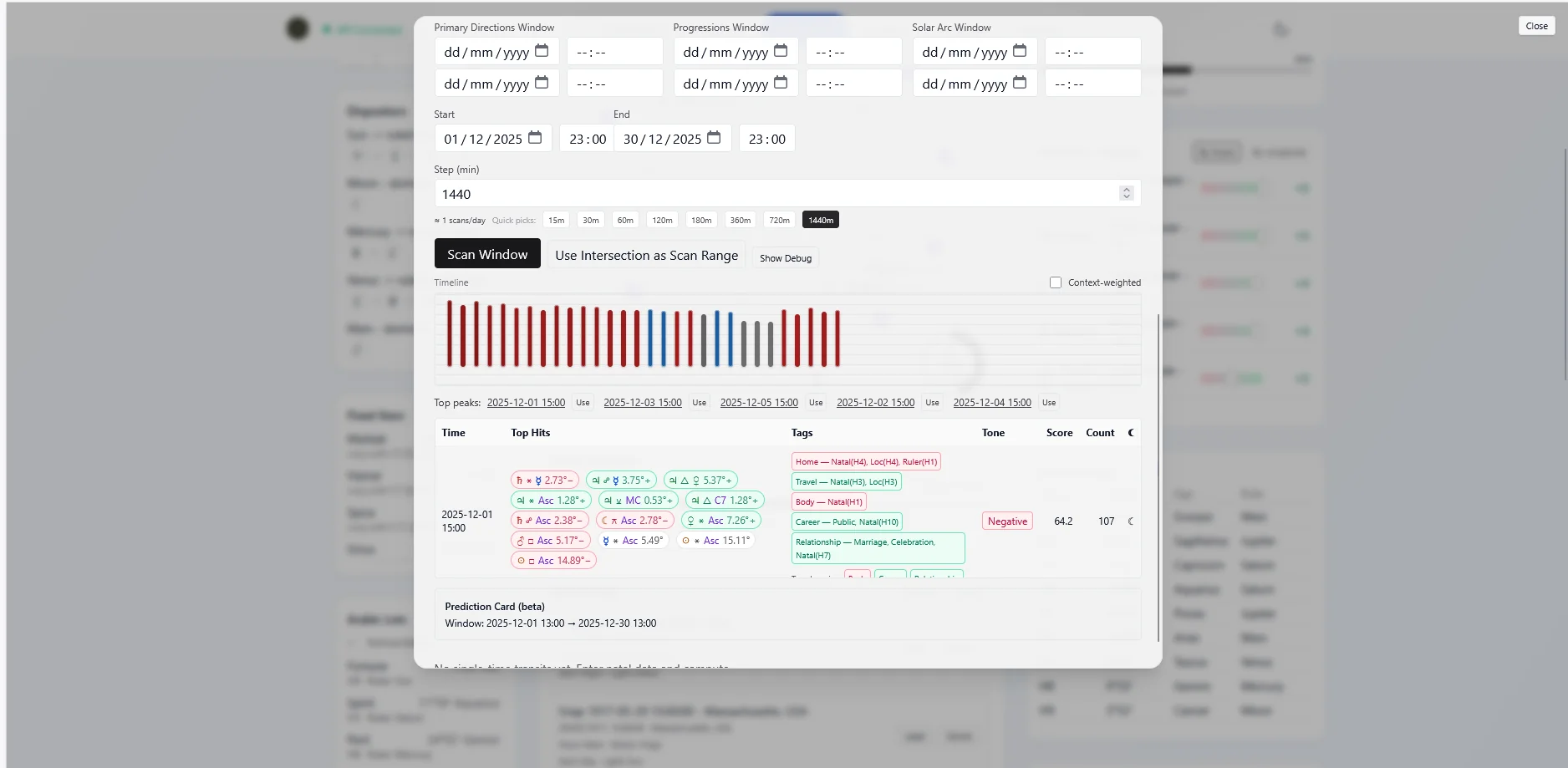Click the moon phase icon in the results row
This screenshot has width=1568, height=768.
1131,521
